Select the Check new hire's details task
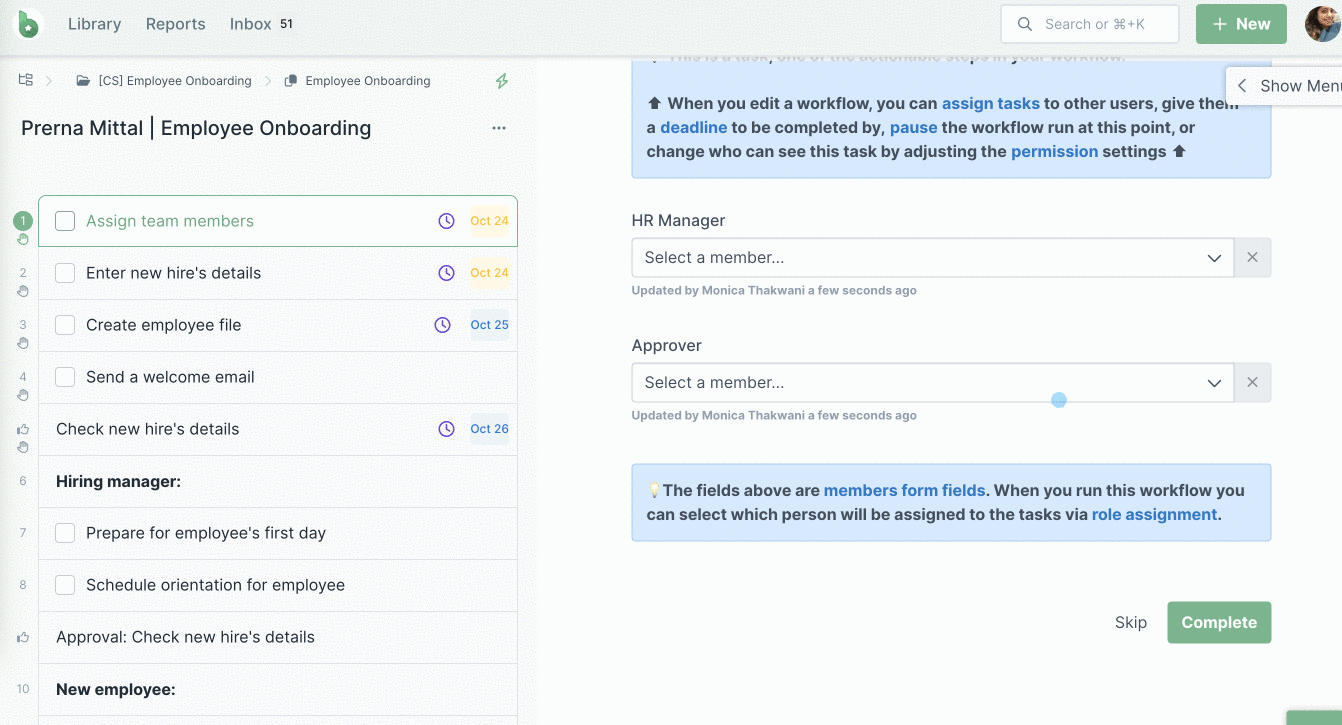The image size is (1342, 725). click(278, 429)
